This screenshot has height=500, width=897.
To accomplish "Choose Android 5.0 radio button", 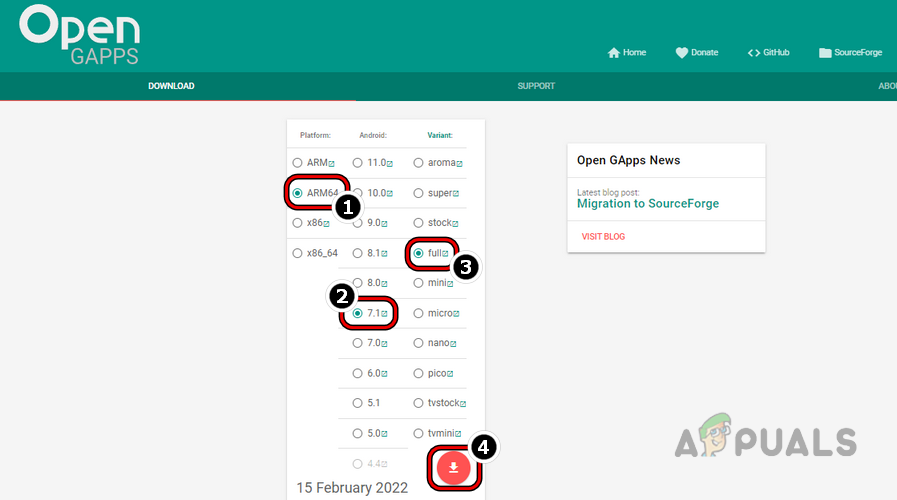I will pos(358,434).
